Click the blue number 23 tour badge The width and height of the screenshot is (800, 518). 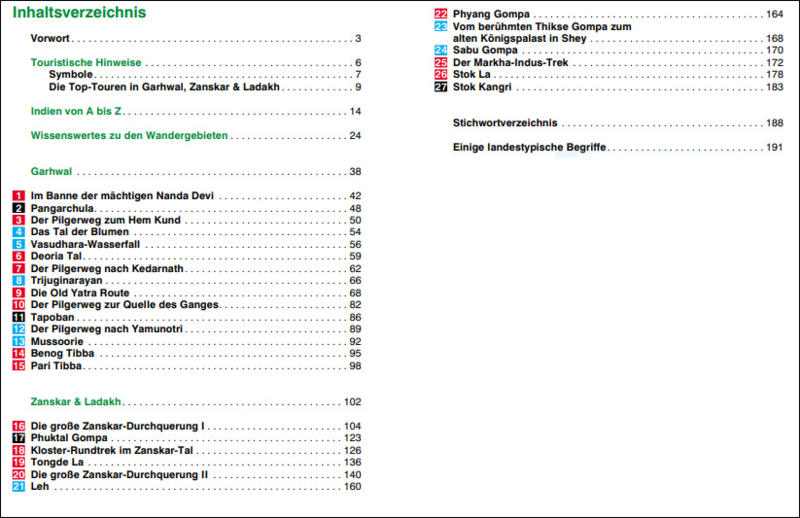[x=441, y=27]
